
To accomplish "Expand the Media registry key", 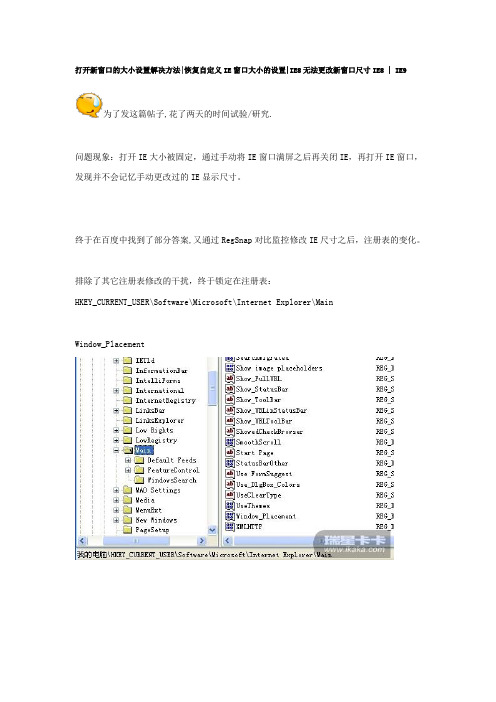I will [x=116, y=500].
